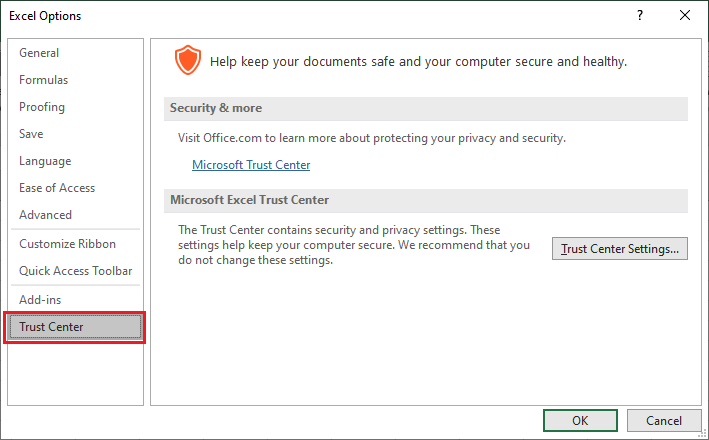The image size is (709, 440).
Task: Select the Add-ins category
Action: (40, 300)
